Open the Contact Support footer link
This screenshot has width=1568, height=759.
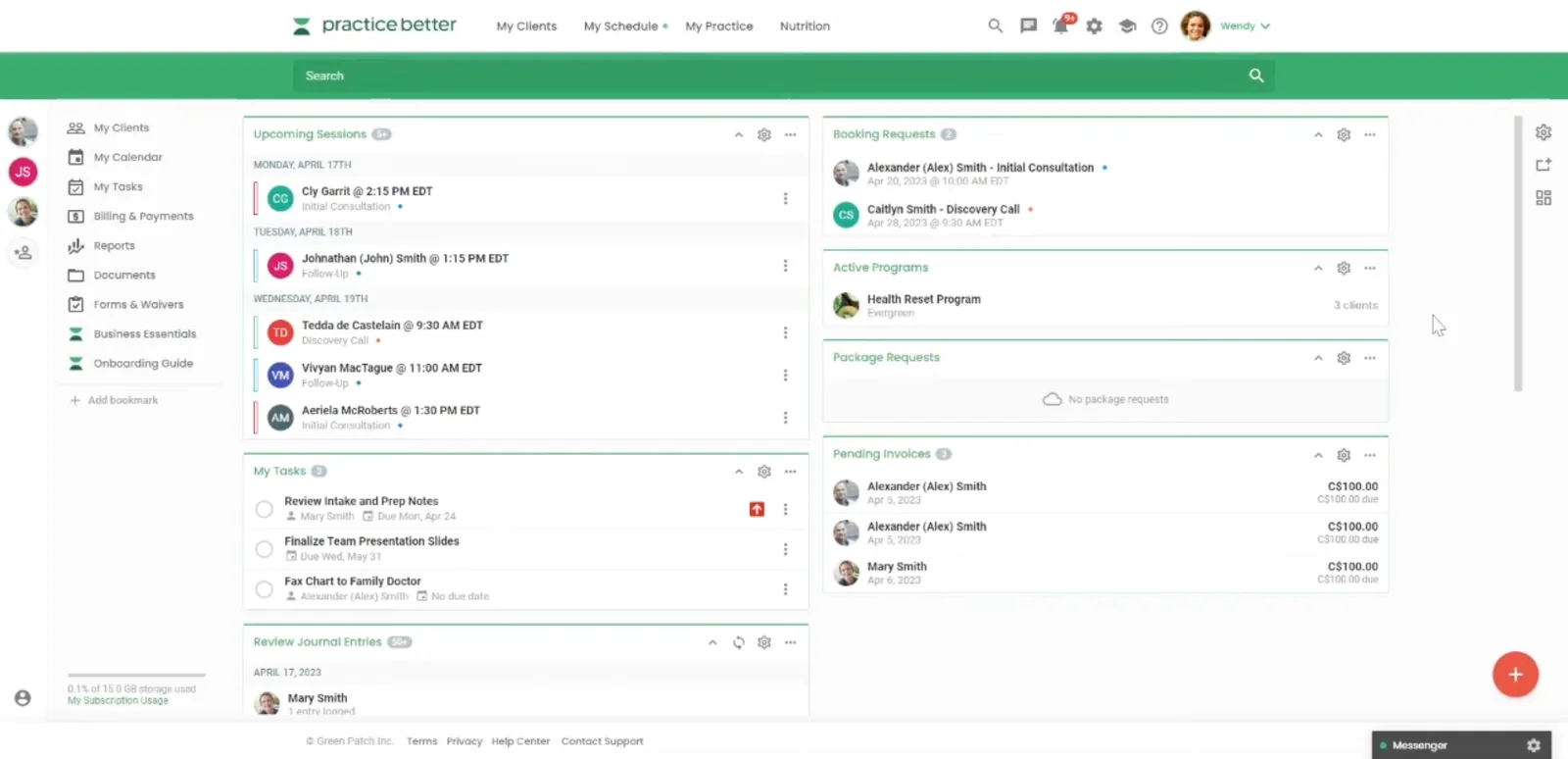pos(602,741)
